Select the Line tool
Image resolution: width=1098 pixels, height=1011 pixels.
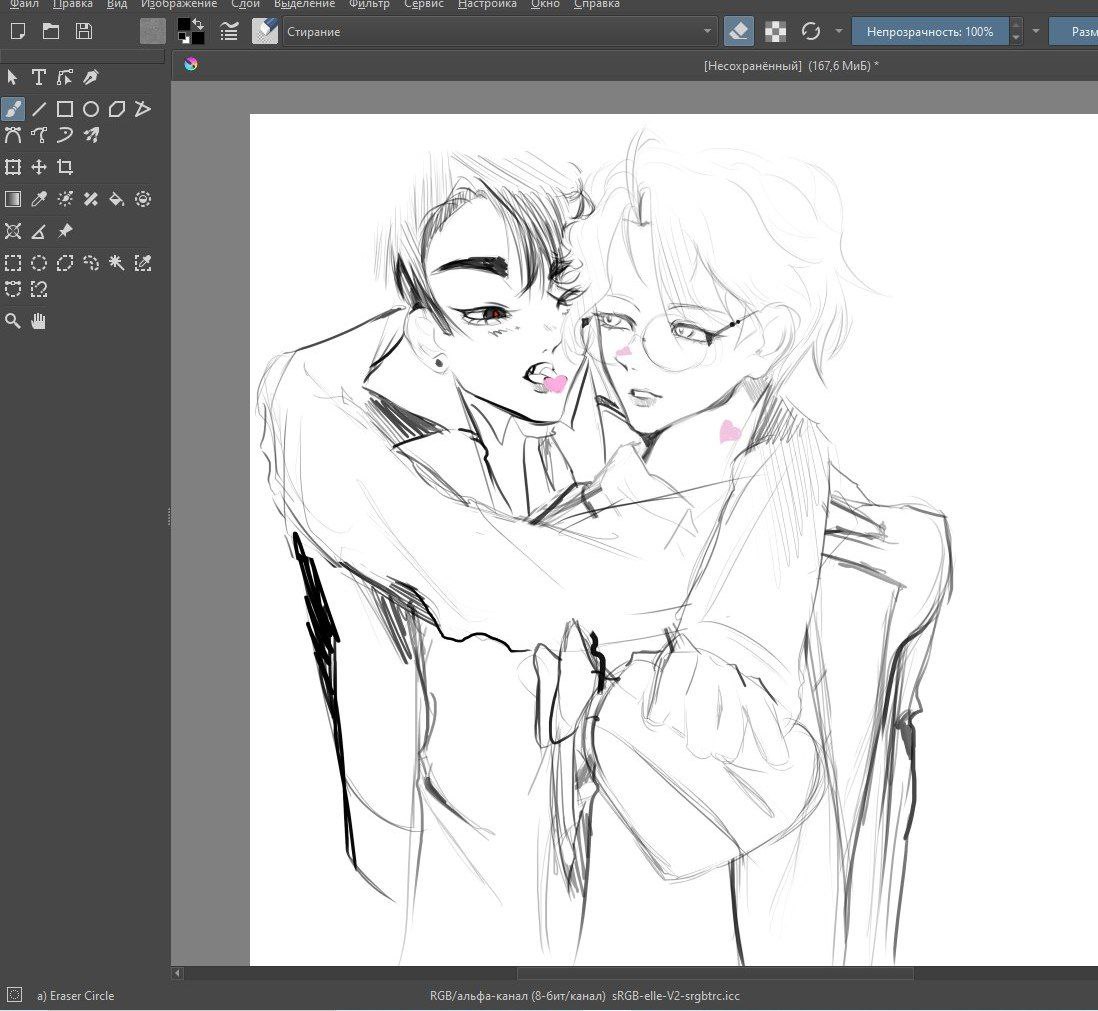(39, 109)
